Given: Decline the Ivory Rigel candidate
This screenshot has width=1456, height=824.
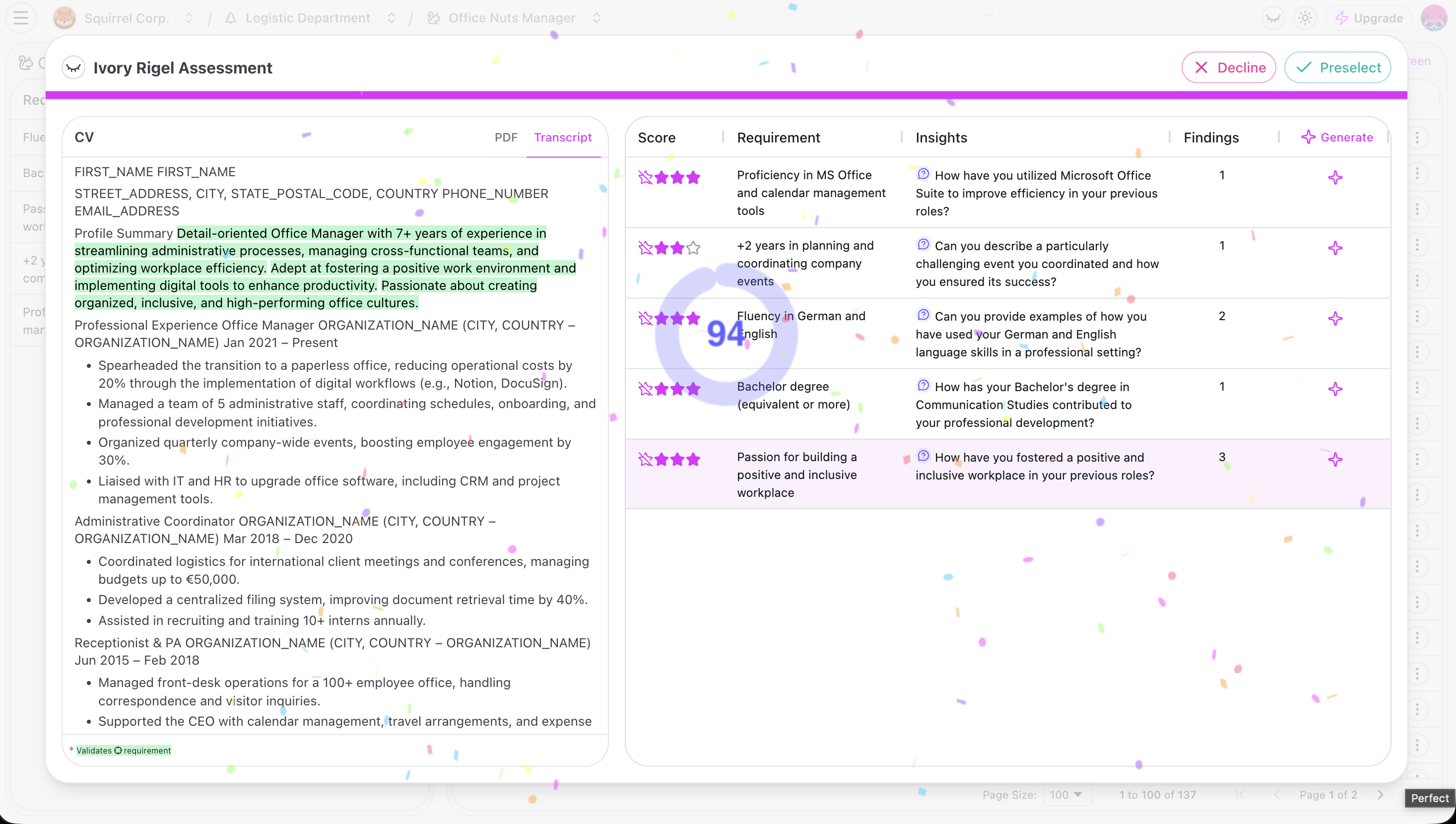Looking at the screenshot, I should coord(1229,68).
